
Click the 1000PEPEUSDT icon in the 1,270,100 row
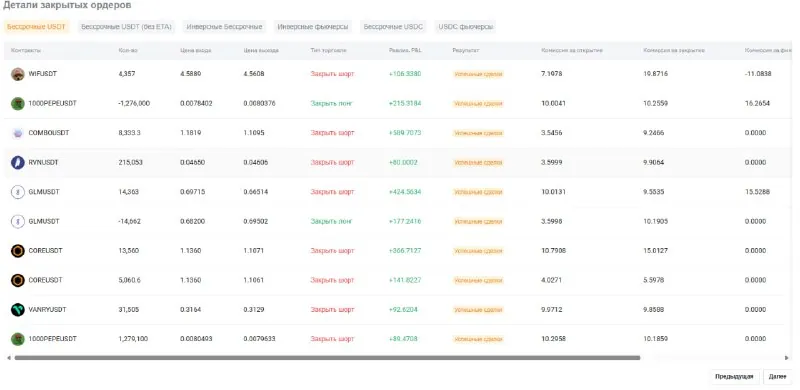click(x=18, y=339)
